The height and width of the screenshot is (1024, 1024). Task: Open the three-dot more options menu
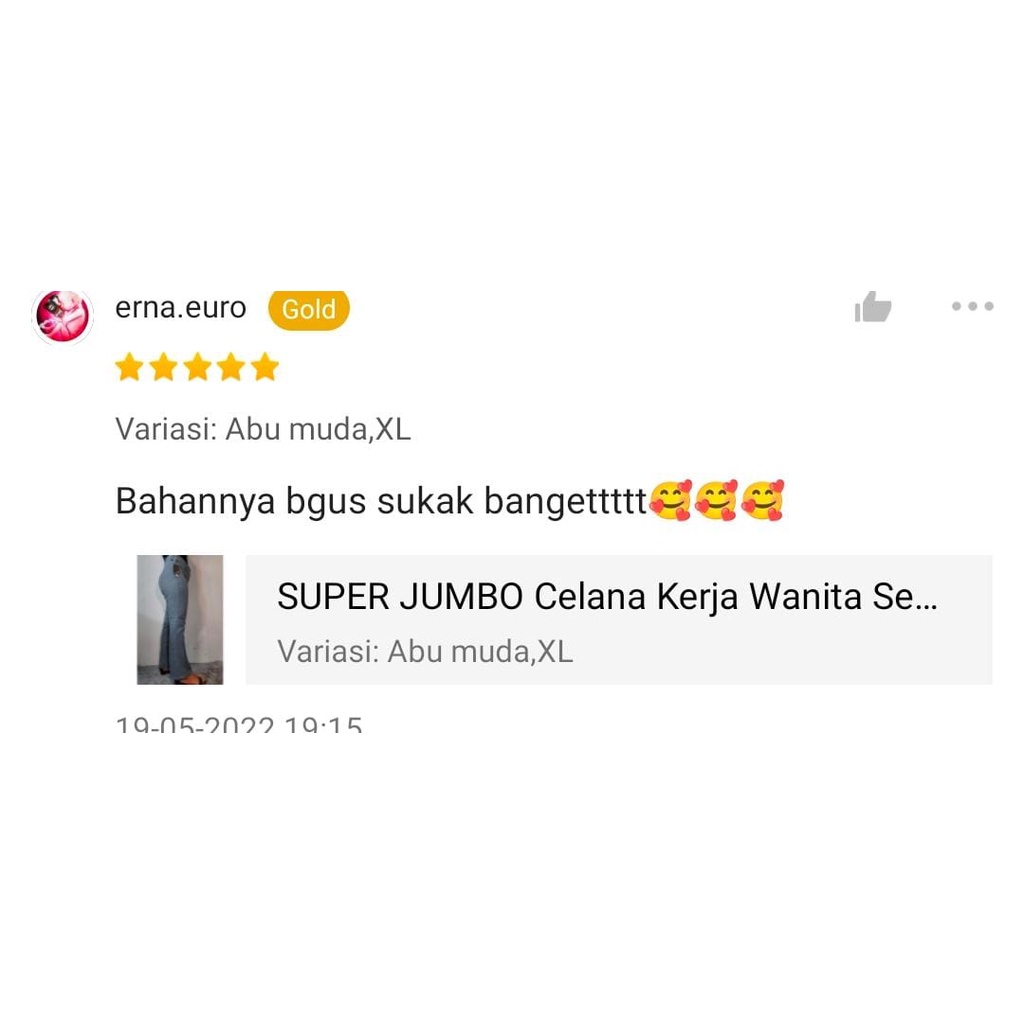(972, 306)
